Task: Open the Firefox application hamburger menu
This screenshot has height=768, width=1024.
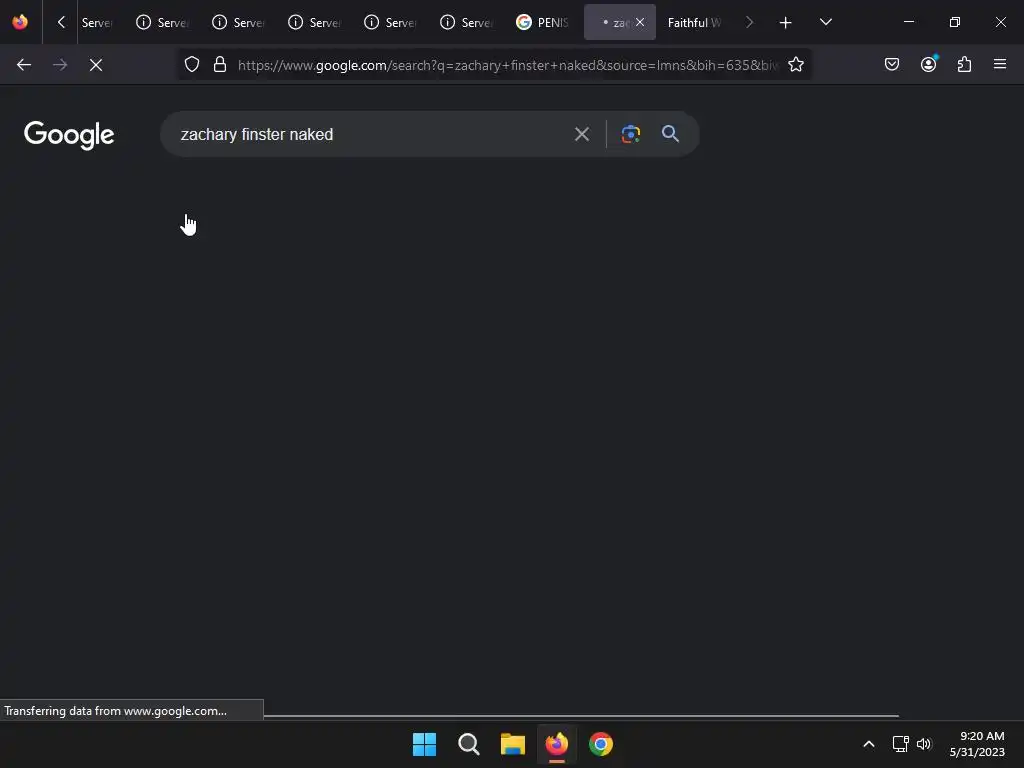Action: coord(1000,64)
